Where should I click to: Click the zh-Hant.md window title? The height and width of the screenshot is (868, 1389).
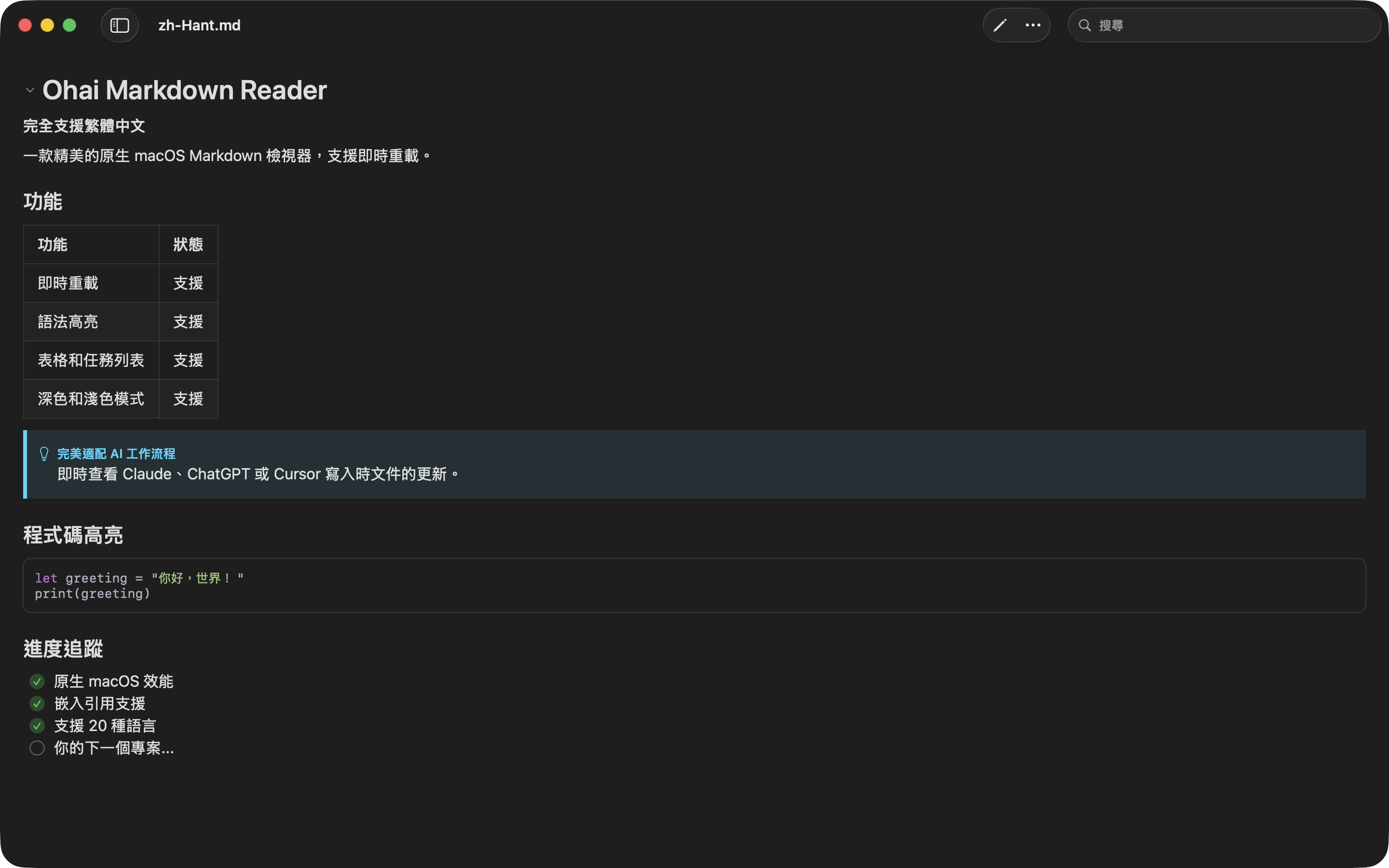[x=199, y=25]
